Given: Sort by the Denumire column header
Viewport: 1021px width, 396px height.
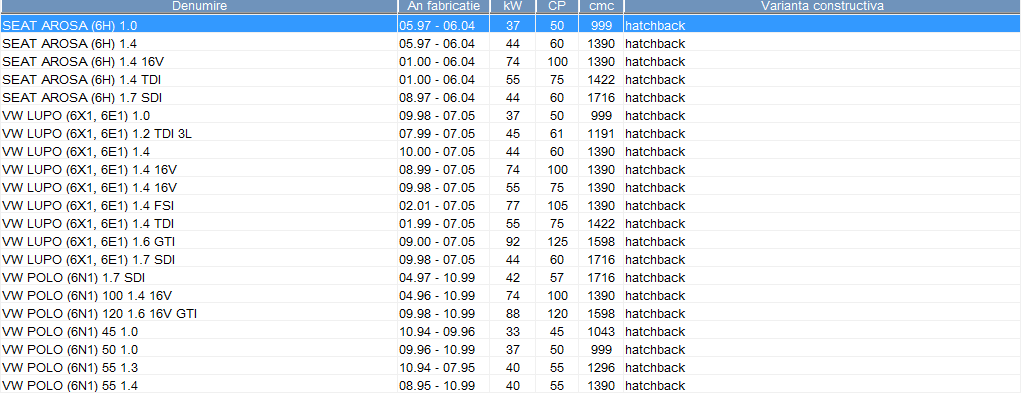Looking at the screenshot, I should 199,7.
